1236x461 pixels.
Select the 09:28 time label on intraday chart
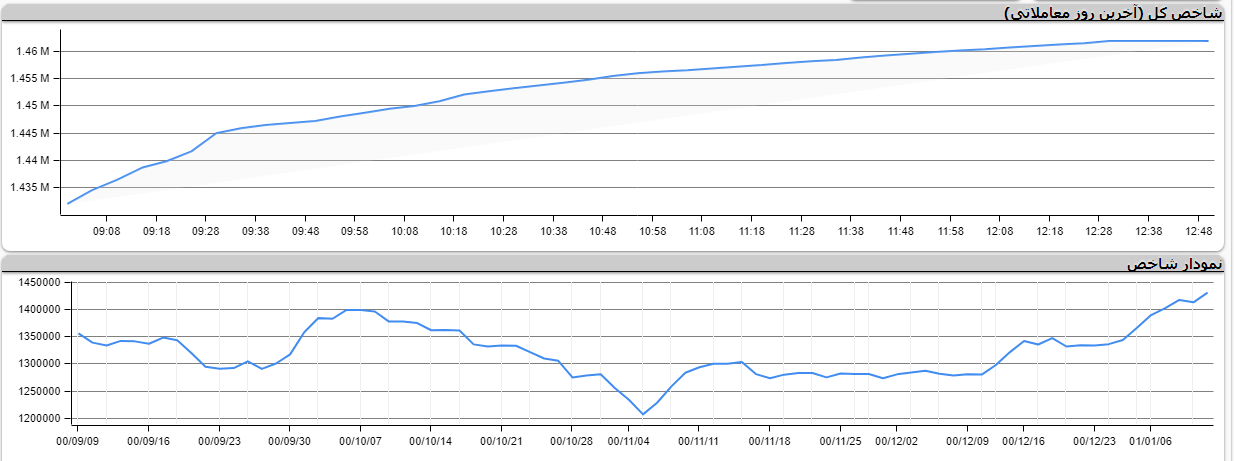(x=205, y=231)
